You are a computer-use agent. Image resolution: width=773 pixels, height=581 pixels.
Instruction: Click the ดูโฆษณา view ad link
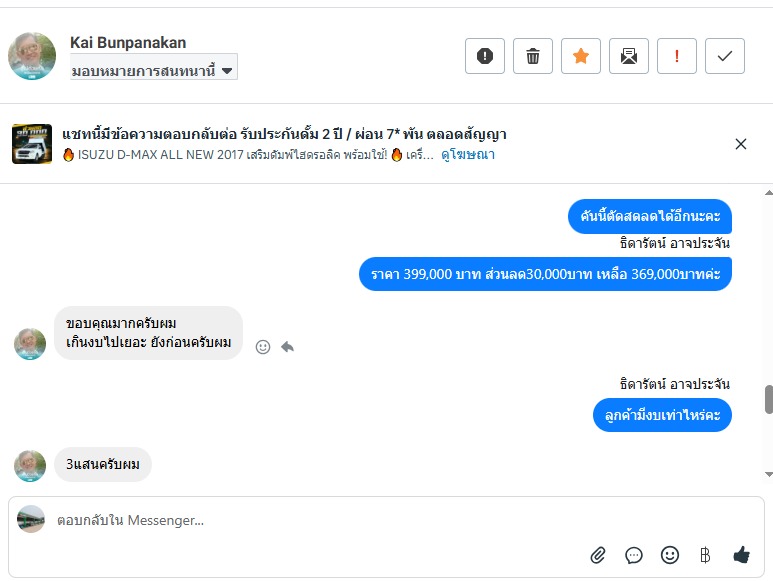pos(468,155)
